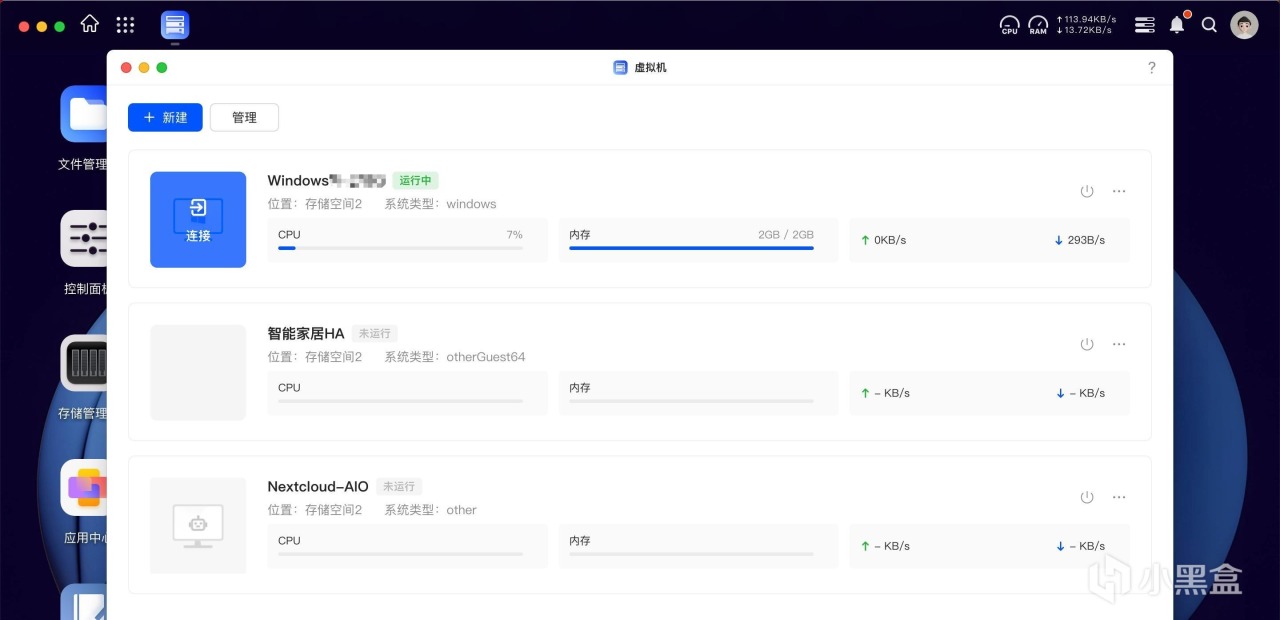Viewport: 1280px width, 620px height.
Task: Click the 管理 button
Action: click(x=244, y=117)
